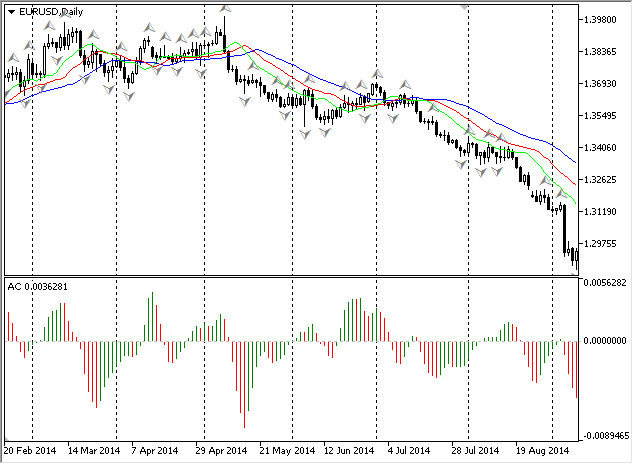
Task: Click the 1.39800 price scale label
Action: (600, 20)
